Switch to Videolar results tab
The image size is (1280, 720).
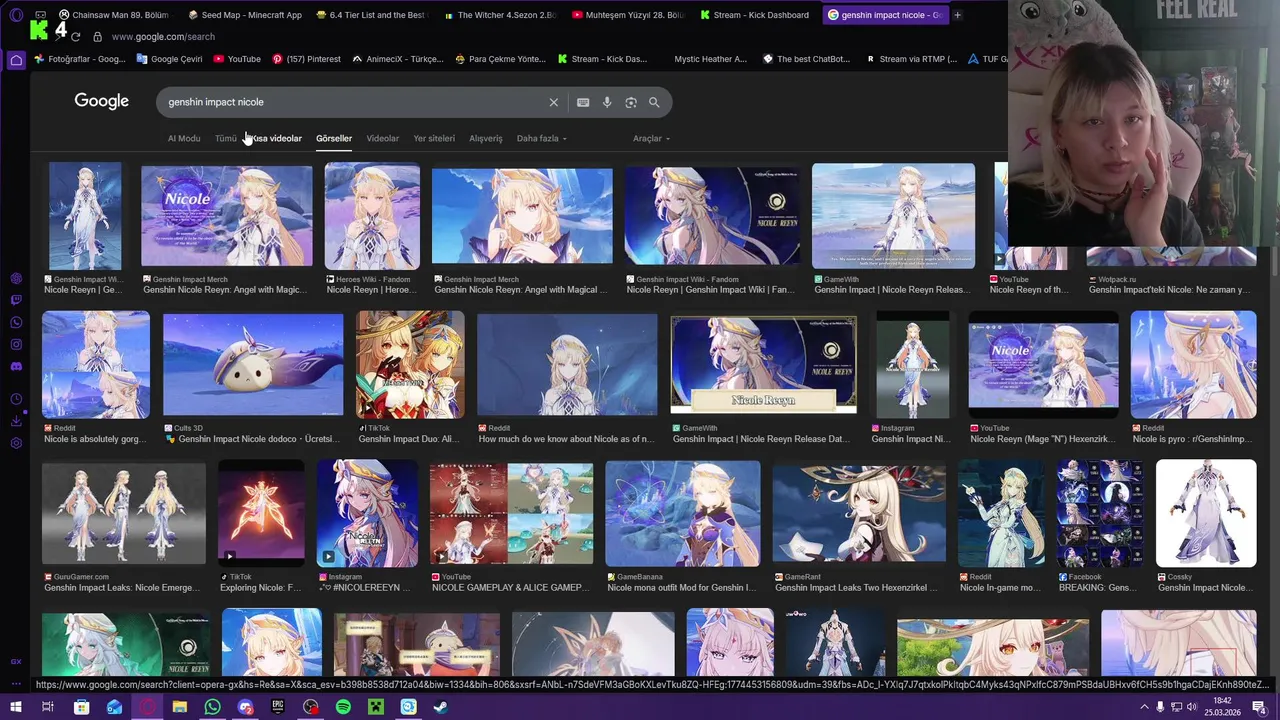[x=382, y=138]
